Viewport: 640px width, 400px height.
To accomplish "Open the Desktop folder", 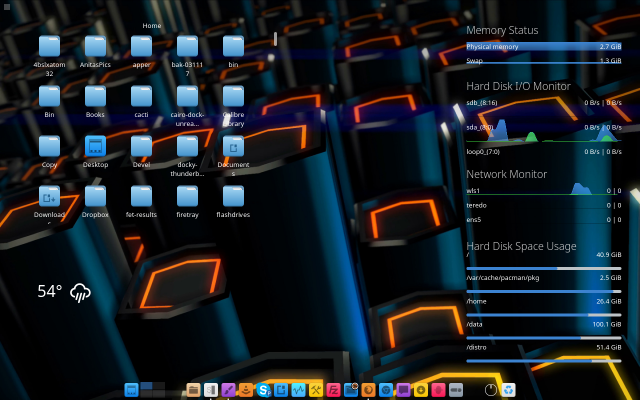I will pos(95,147).
